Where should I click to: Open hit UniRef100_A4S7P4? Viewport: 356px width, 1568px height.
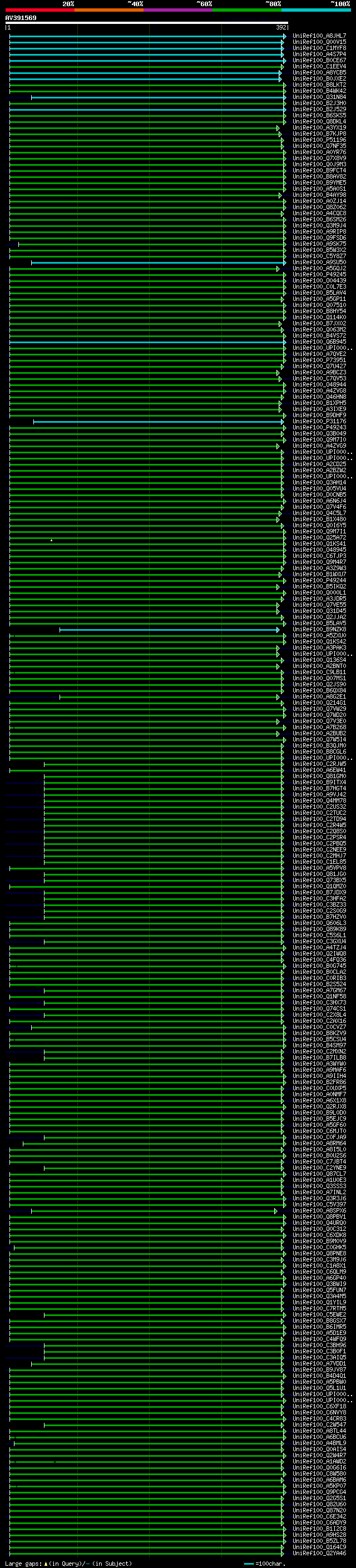(319, 54)
